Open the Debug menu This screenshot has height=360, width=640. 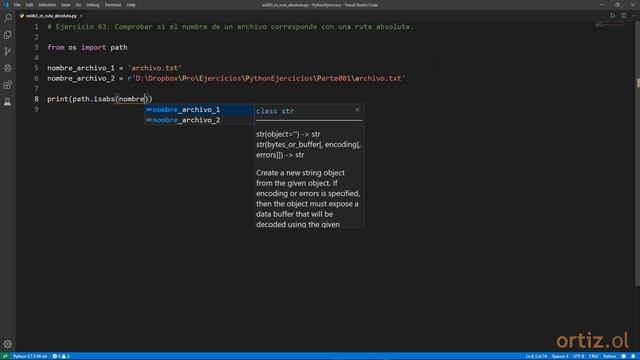pos(93,5)
